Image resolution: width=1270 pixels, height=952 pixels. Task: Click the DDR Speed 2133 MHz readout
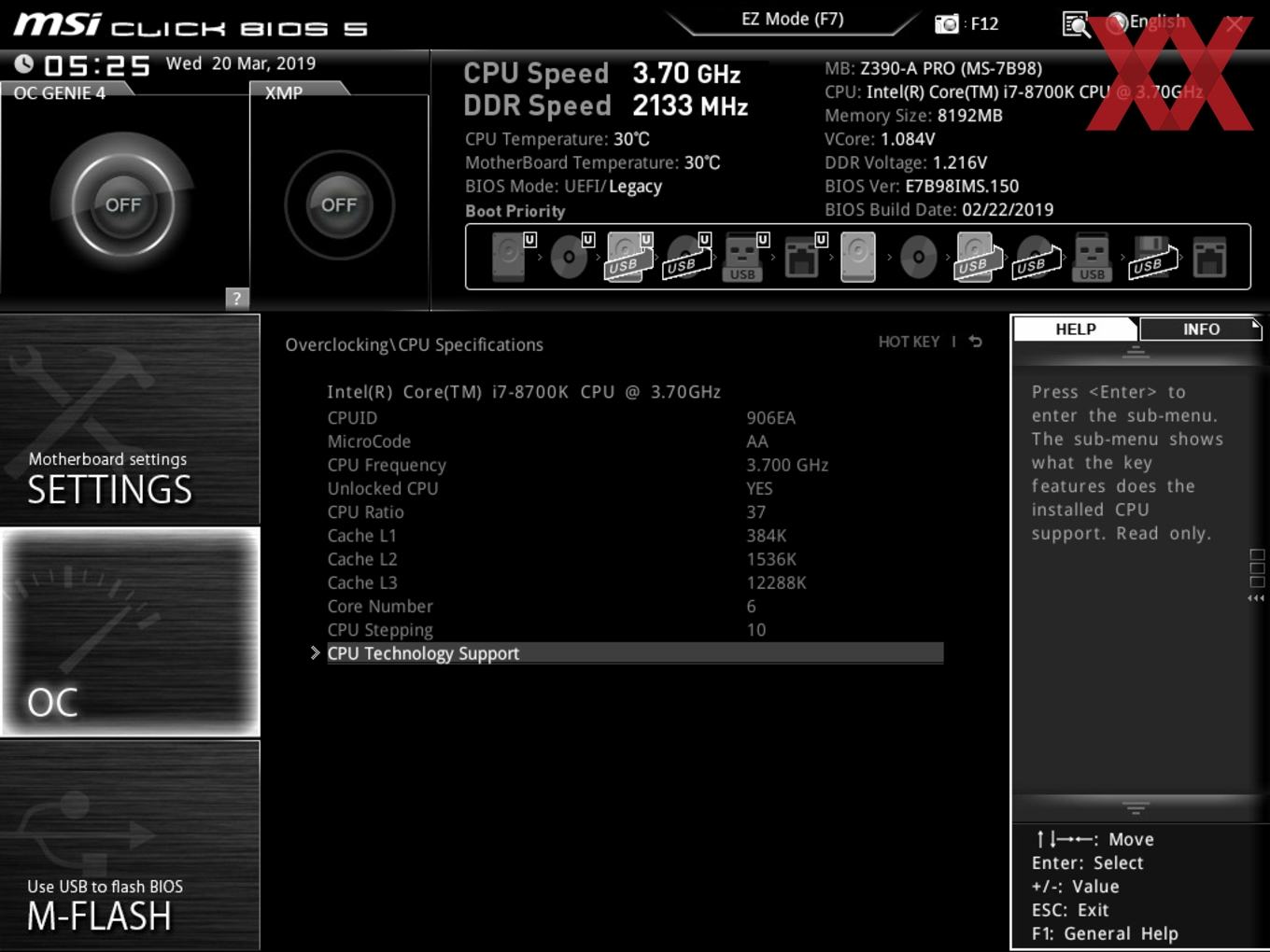(605, 105)
